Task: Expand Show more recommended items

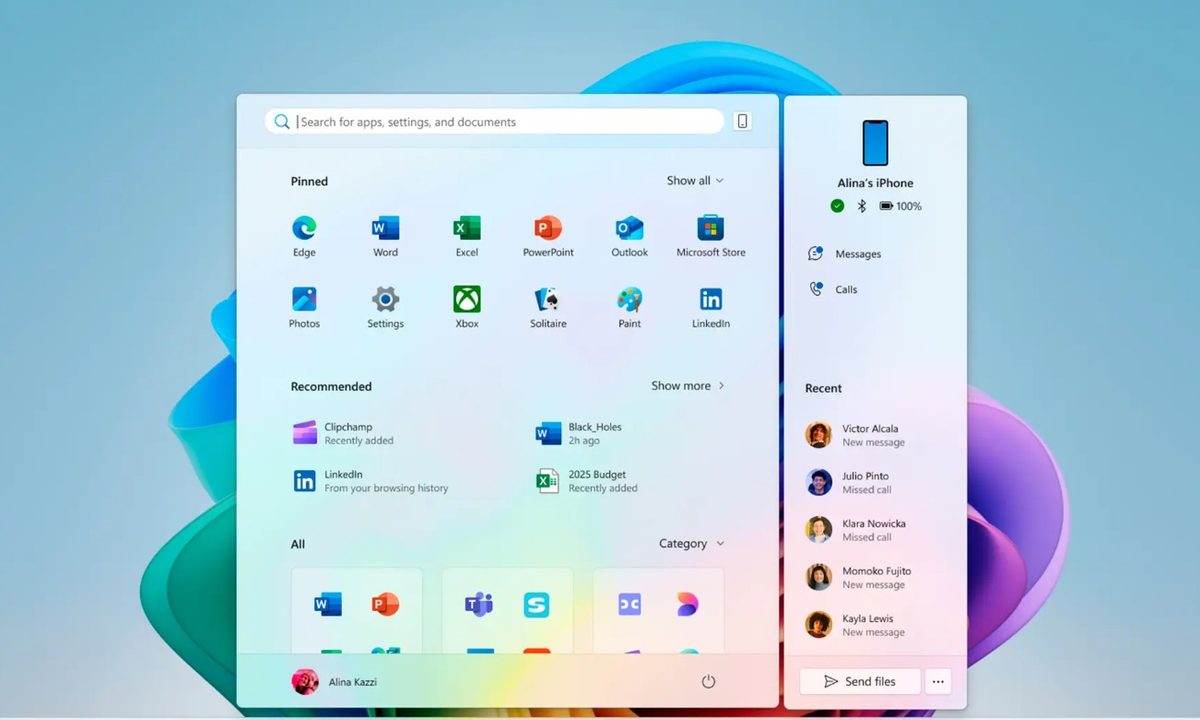Action: click(x=687, y=386)
